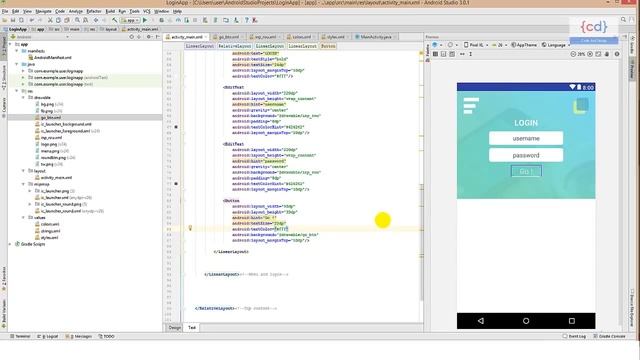This screenshot has width=640, height=360.
Task: Click the preview settings gear icon
Action: (617, 54)
